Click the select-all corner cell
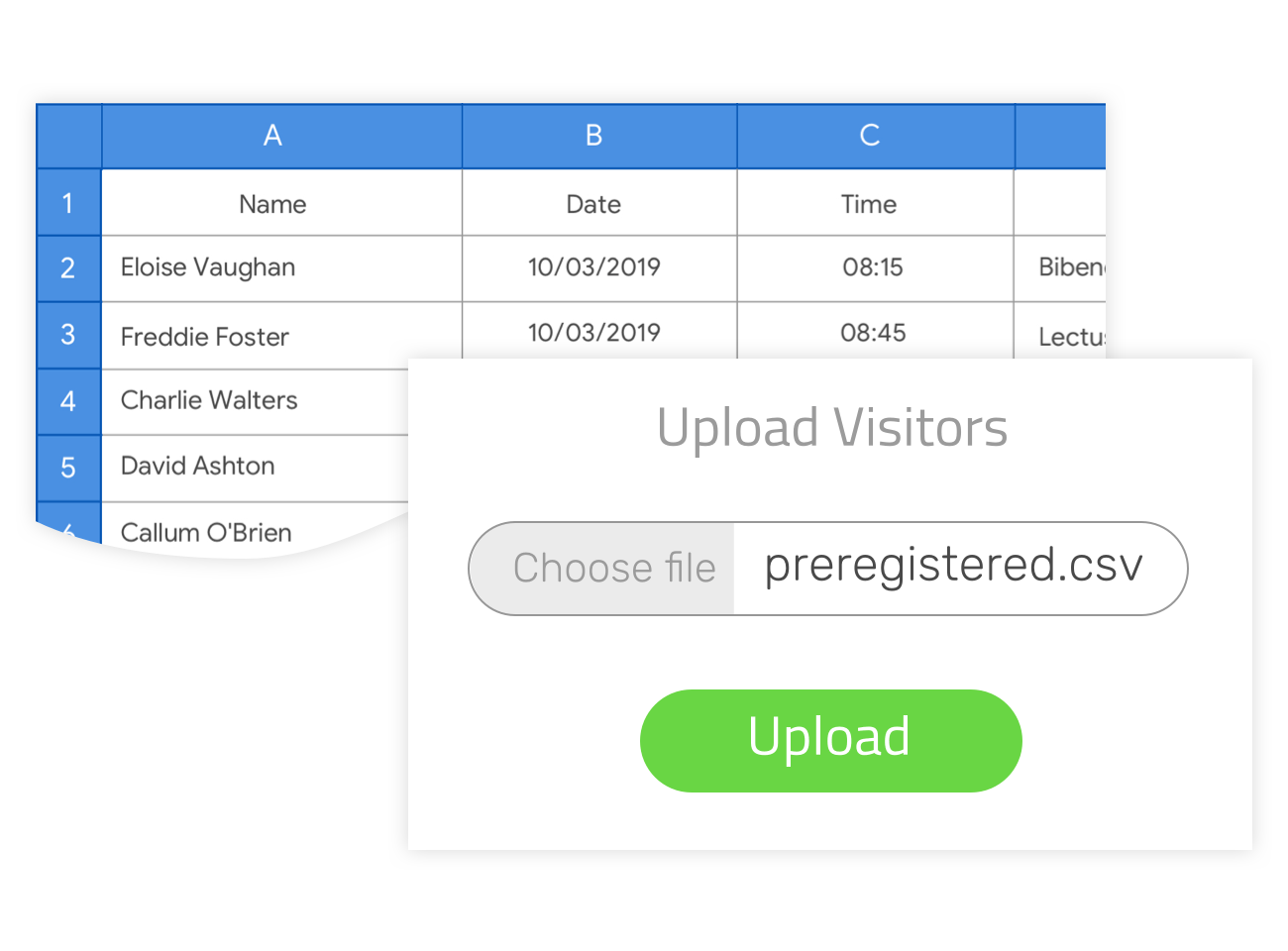The width and height of the screenshot is (1288, 951). tap(68, 136)
